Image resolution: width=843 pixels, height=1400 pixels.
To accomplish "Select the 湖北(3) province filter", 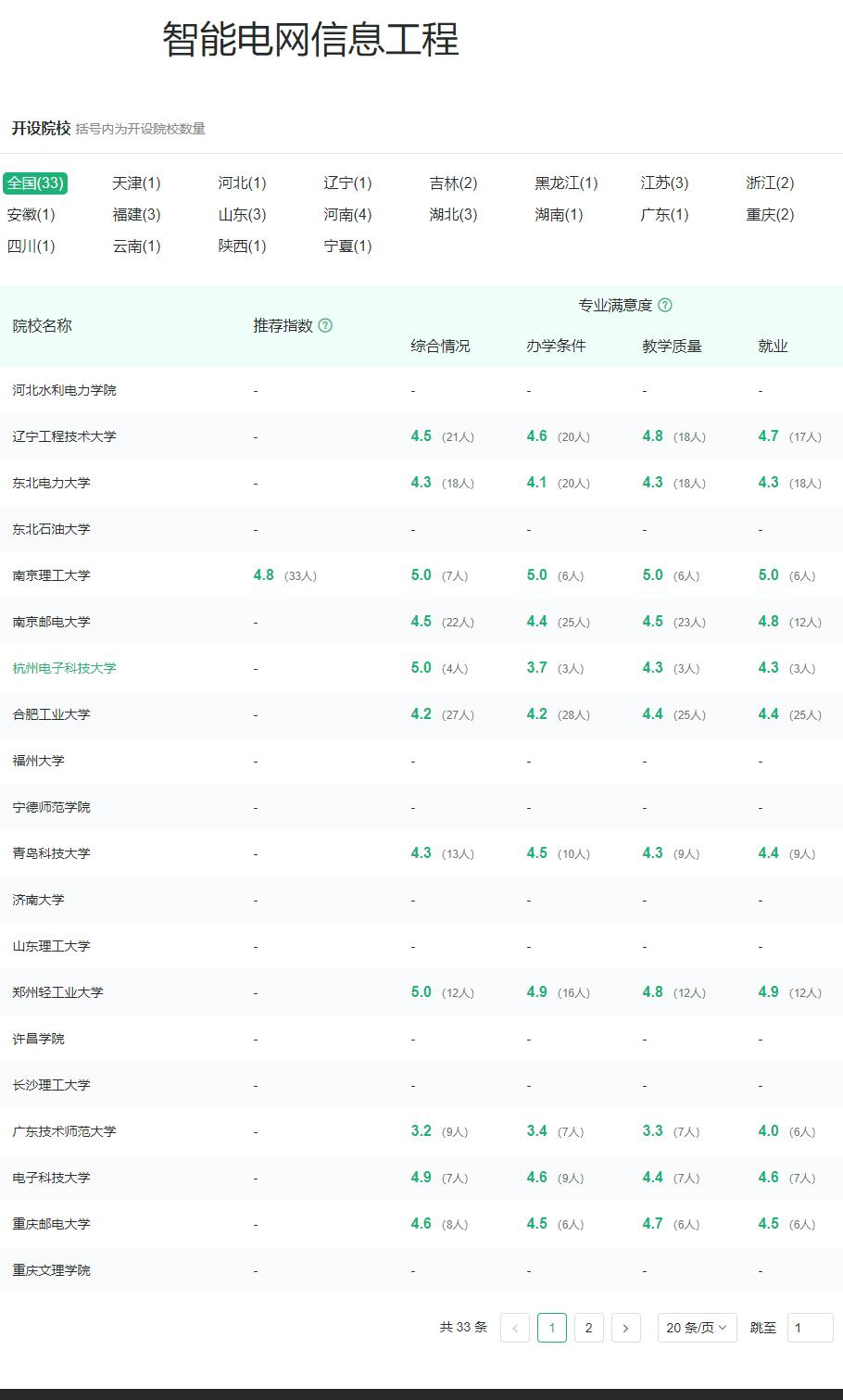I will point(450,216).
